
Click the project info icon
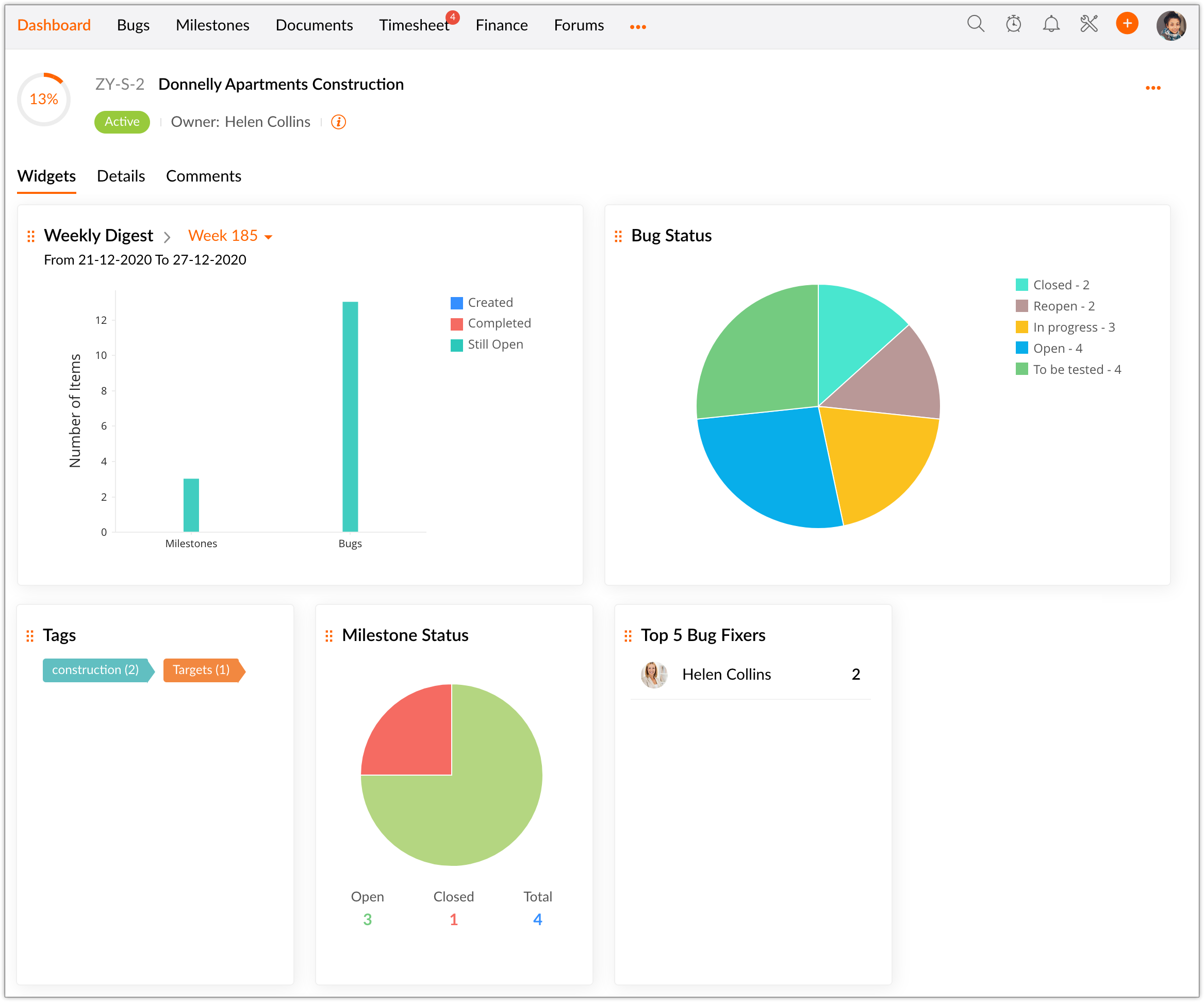338,122
